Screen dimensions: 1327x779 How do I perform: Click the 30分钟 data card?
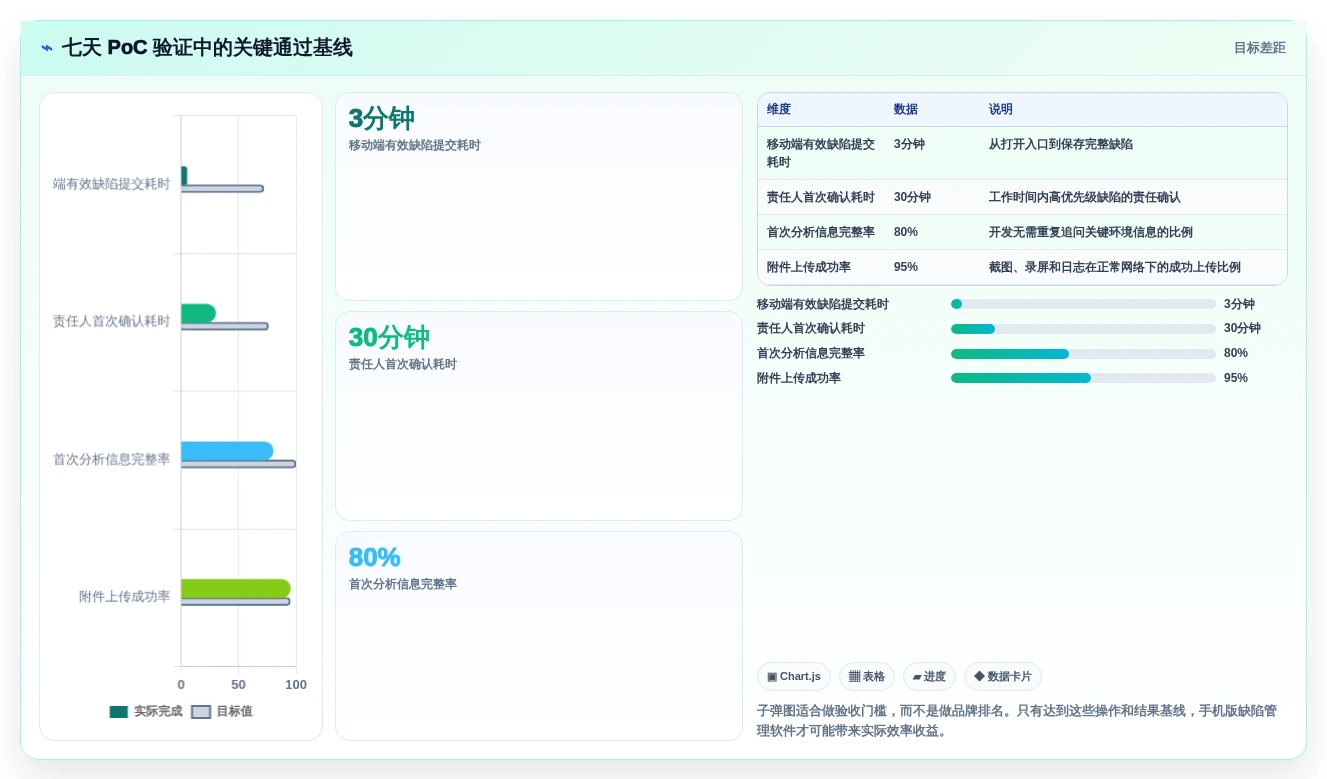(x=539, y=416)
